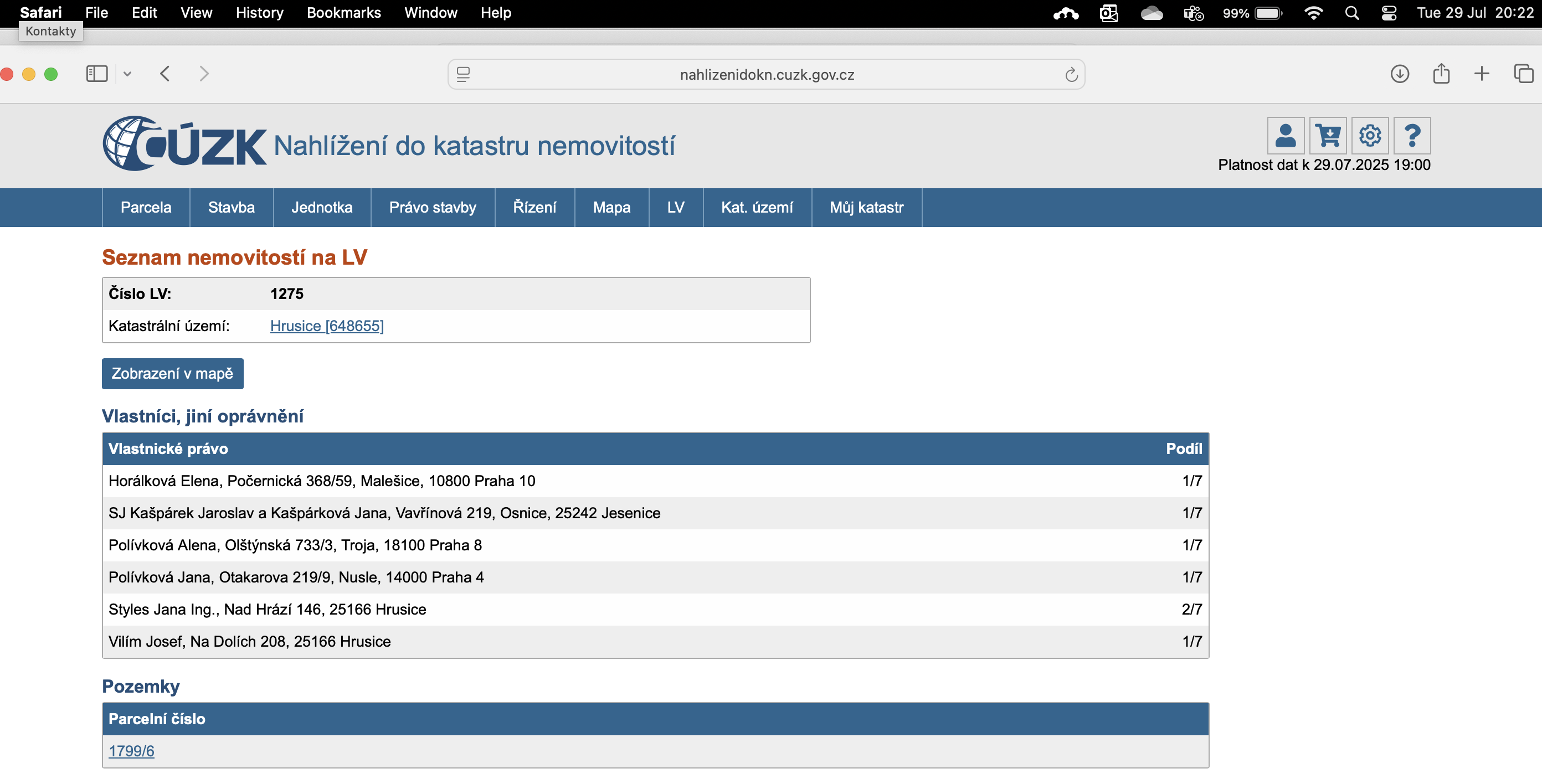
Task: Open new tab with plus icon
Action: click(x=1482, y=74)
